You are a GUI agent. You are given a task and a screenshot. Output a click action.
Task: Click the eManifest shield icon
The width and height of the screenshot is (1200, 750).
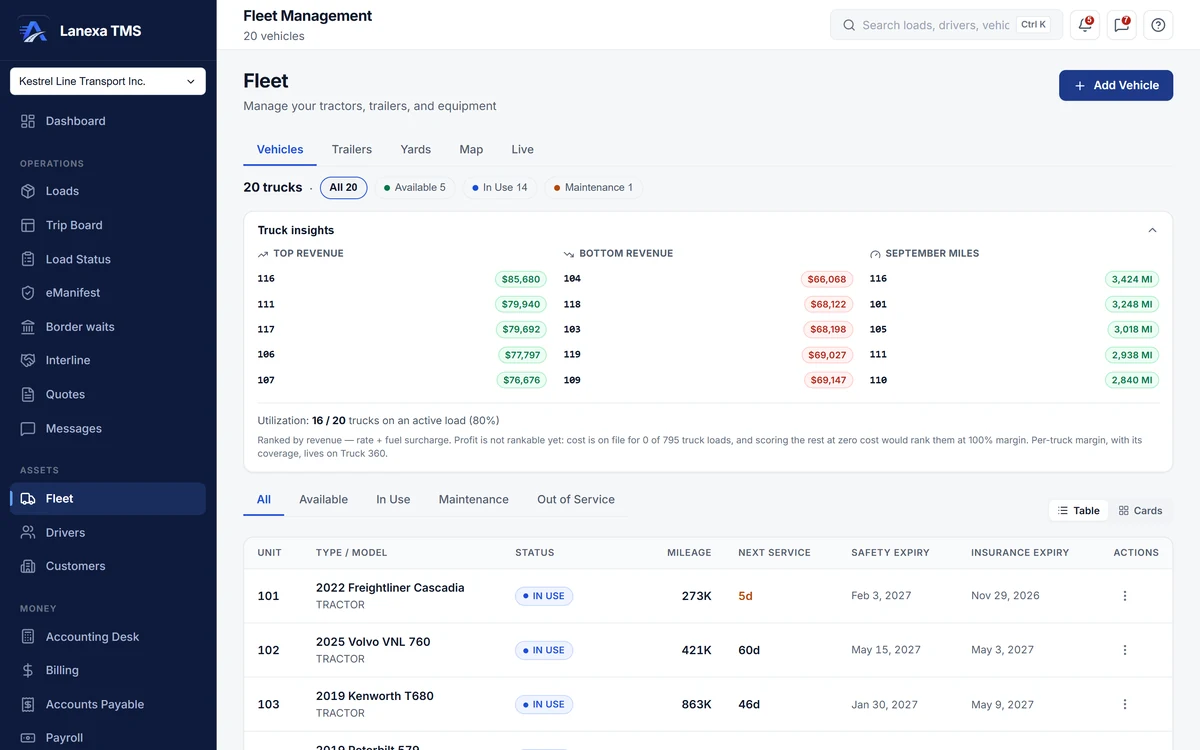tap(28, 293)
